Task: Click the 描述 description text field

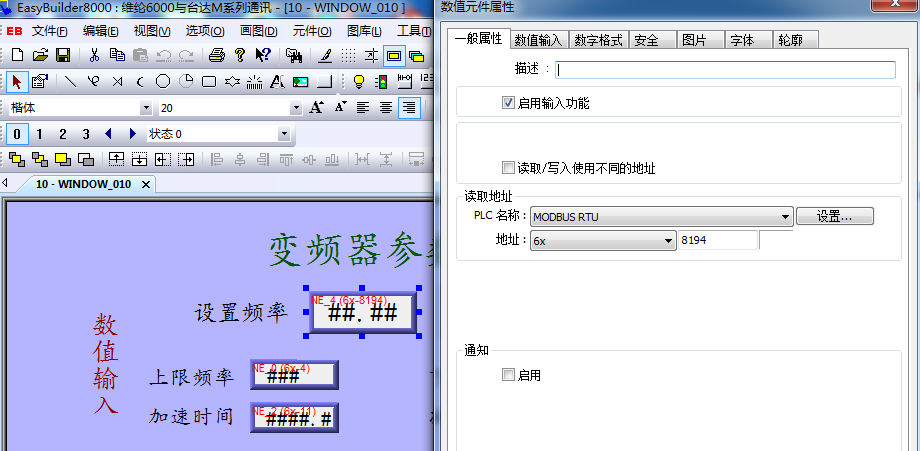Action: click(x=725, y=70)
